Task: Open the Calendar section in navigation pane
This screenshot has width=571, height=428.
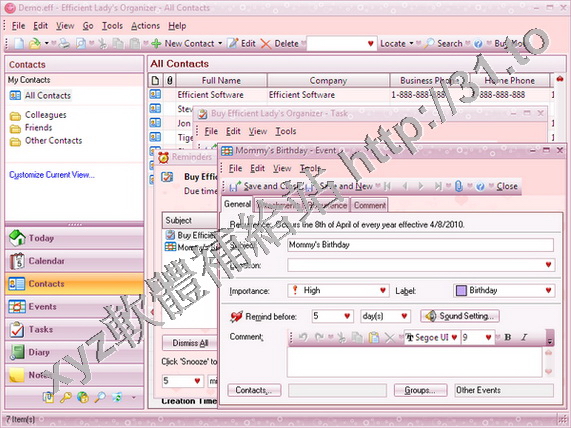Action: pyautogui.click(x=74, y=261)
